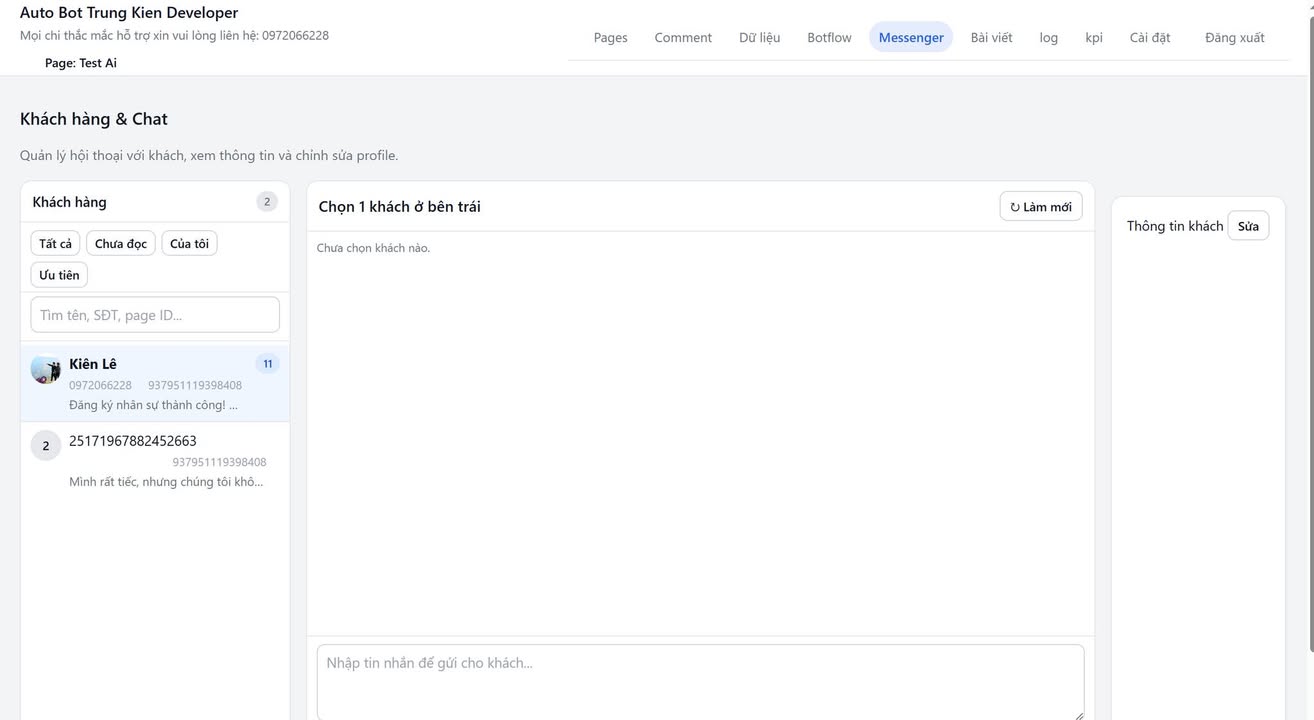Open the Pages tab

(x=610, y=38)
